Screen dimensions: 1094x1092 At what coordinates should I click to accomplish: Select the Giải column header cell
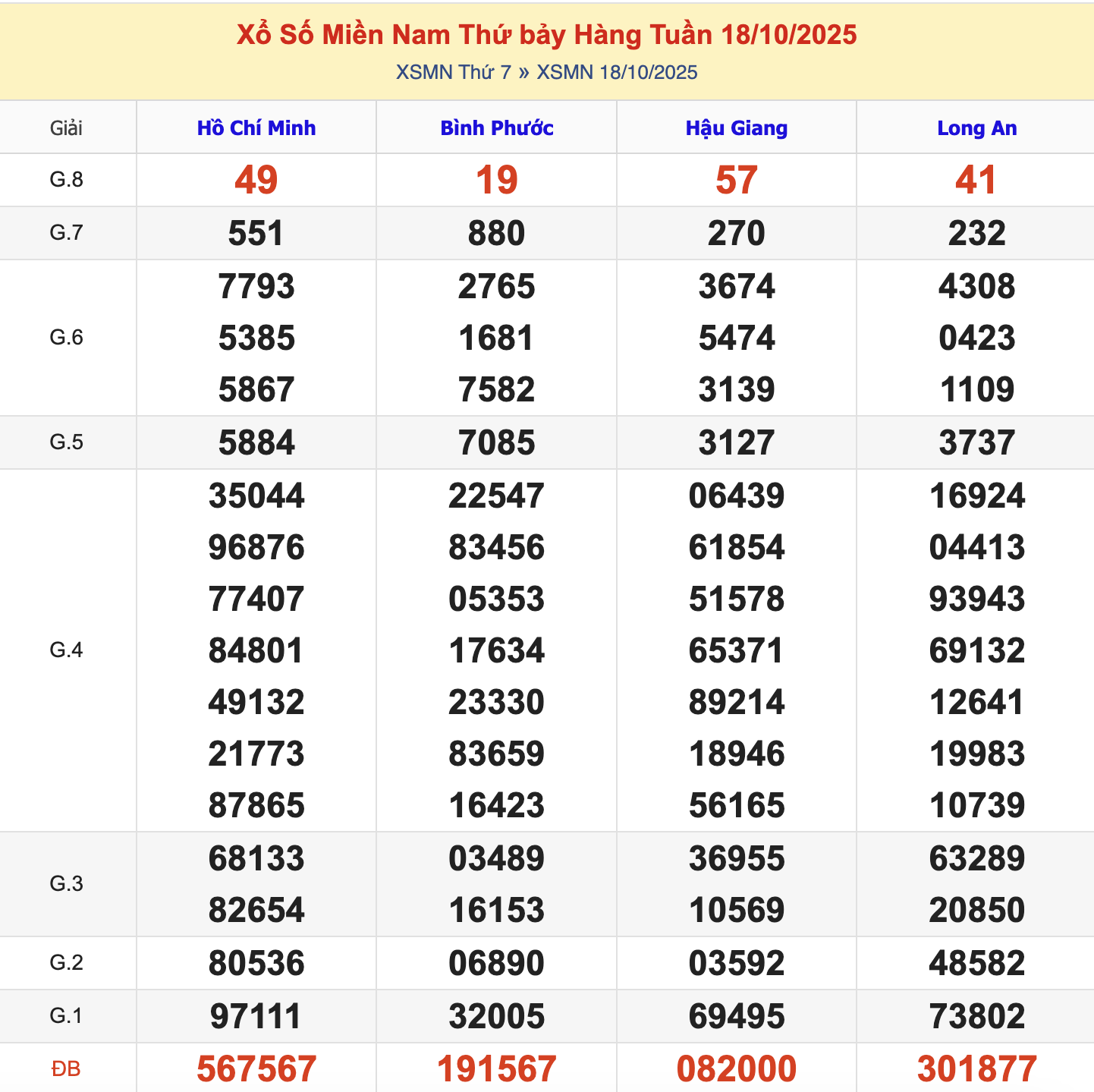coord(66,128)
